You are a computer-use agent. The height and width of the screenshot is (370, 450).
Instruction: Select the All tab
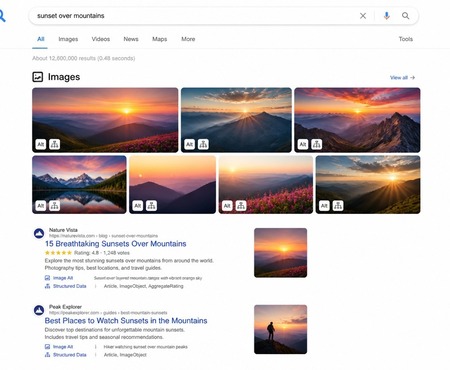41,39
